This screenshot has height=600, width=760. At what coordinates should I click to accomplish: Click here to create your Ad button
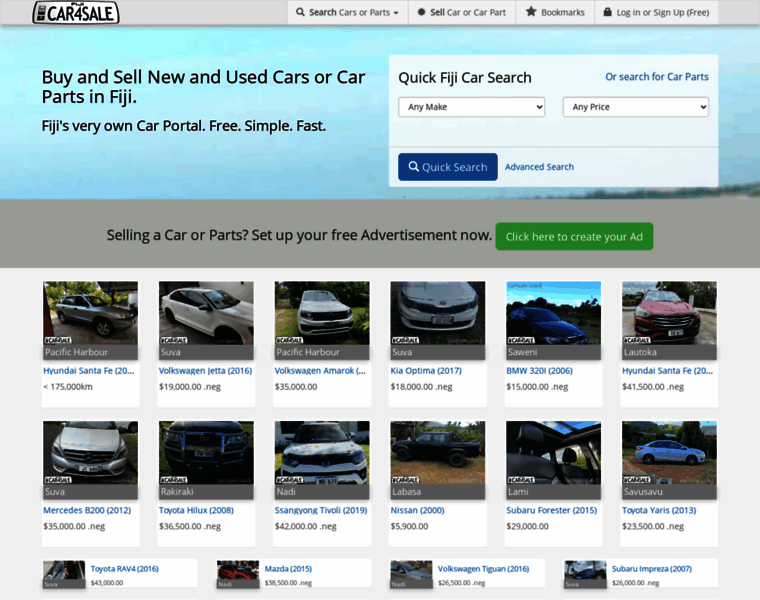coord(574,237)
